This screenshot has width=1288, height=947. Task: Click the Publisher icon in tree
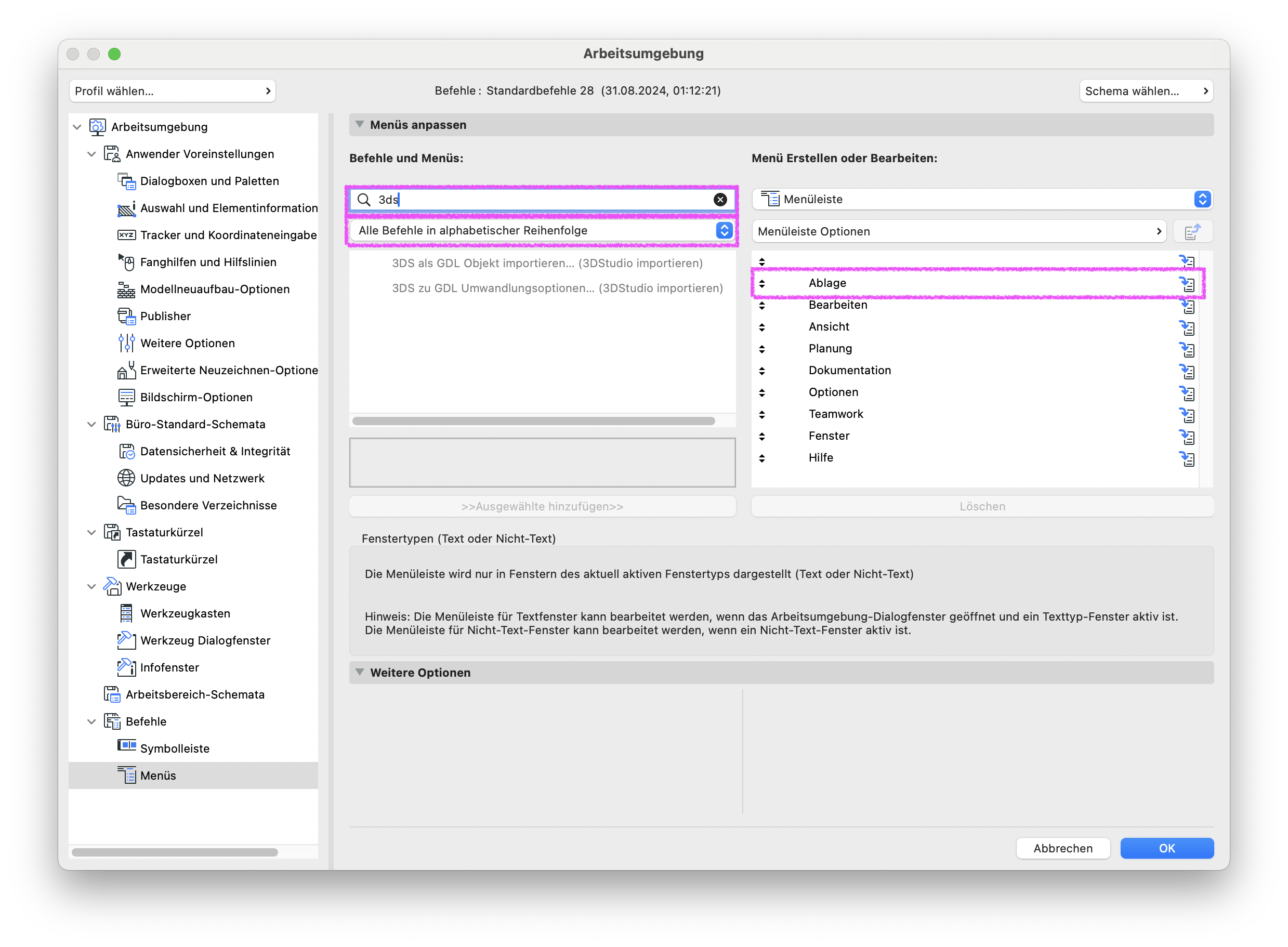(126, 316)
